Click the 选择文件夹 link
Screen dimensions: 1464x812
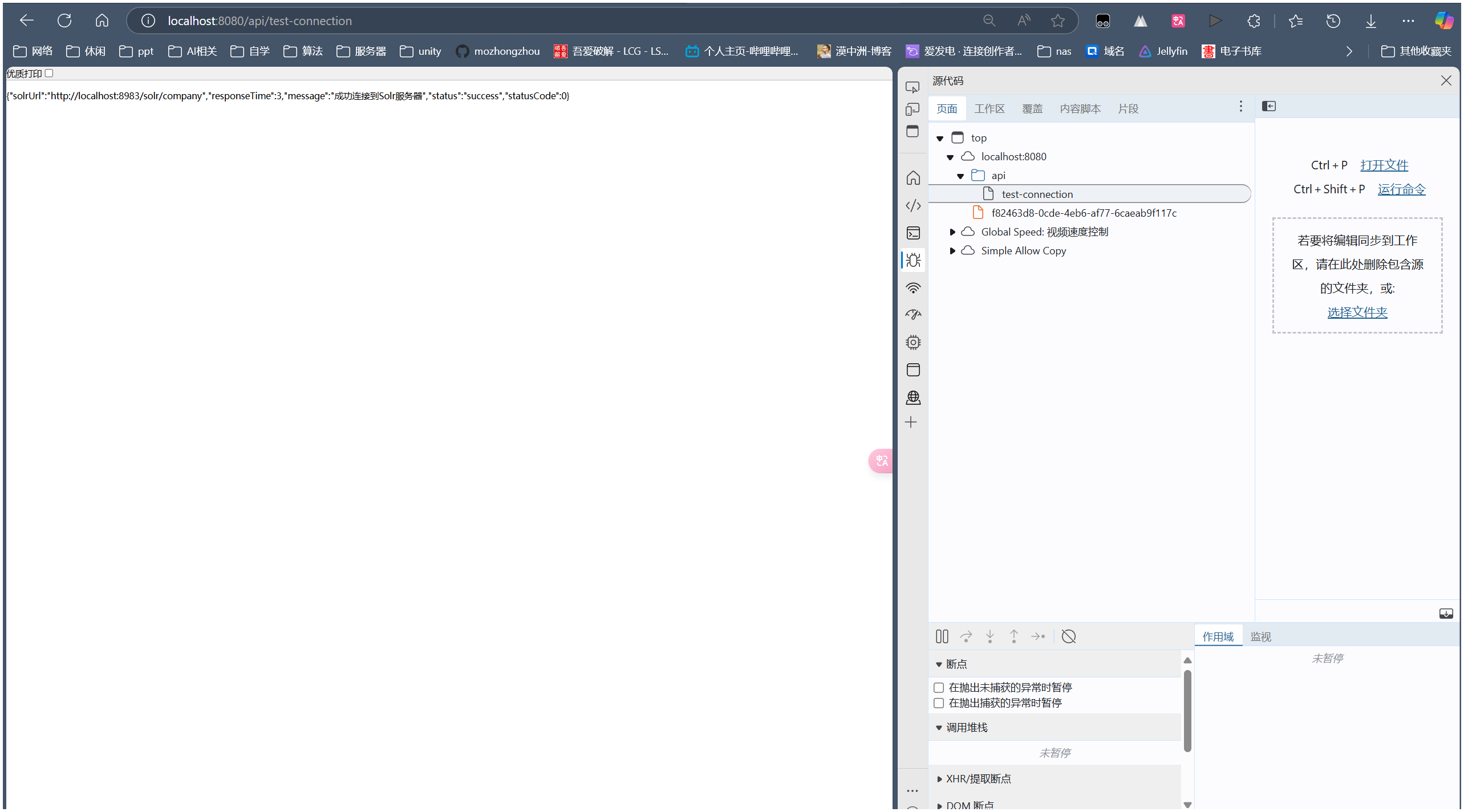pos(1357,312)
